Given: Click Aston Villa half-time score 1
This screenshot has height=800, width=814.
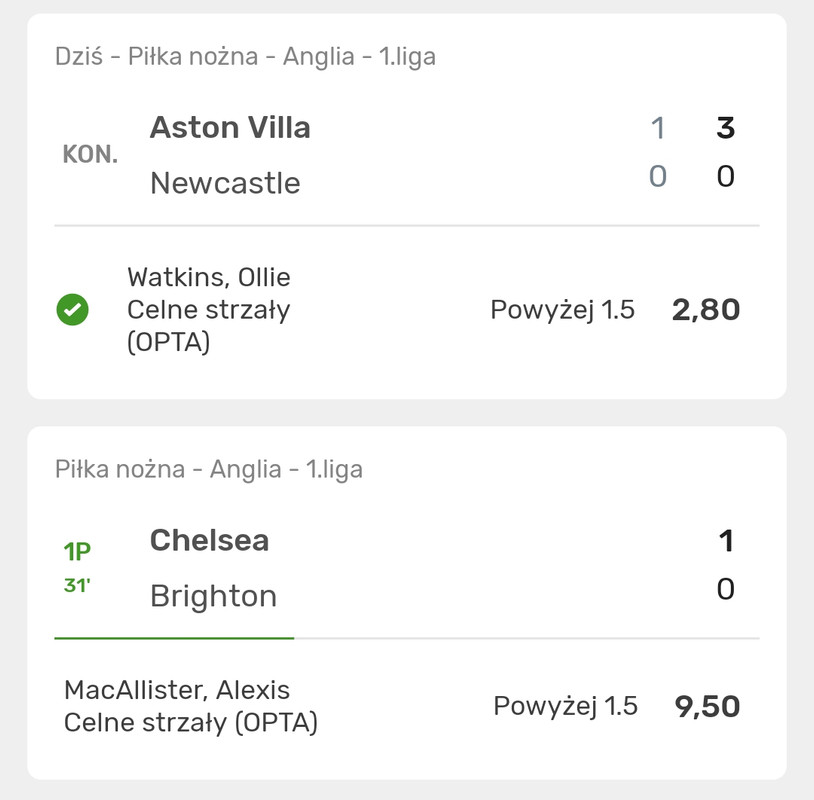Looking at the screenshot, I should (658, 128).
